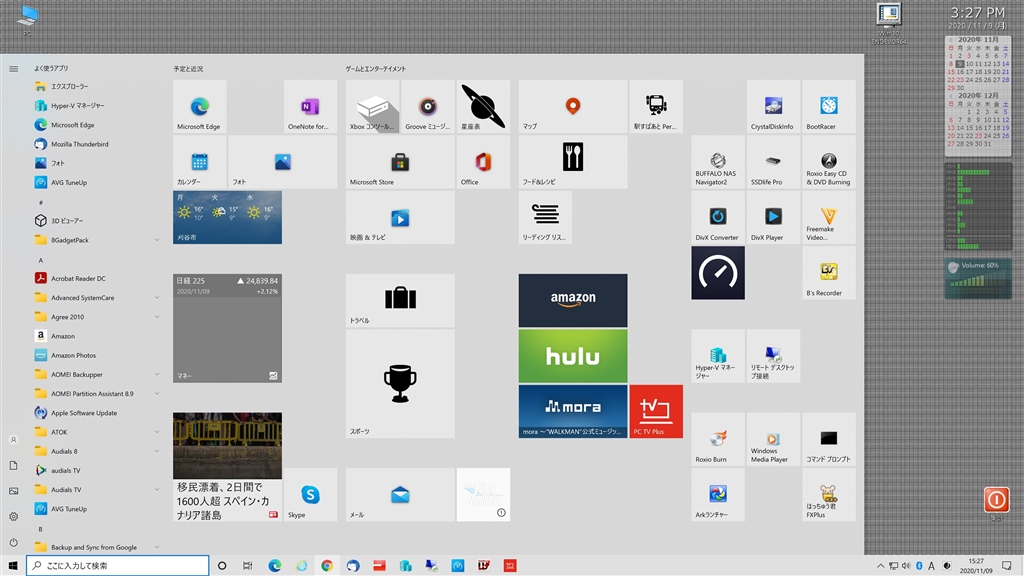Viewport: 1024px width, 576px height.
Task: Open the OneNote tile
Action: (x=310, y=107)
